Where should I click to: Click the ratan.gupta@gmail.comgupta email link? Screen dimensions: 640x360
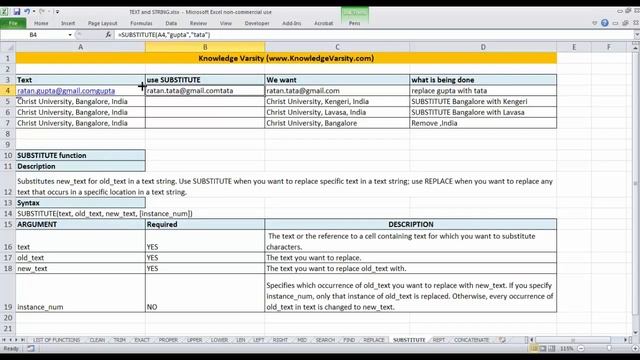66,91
